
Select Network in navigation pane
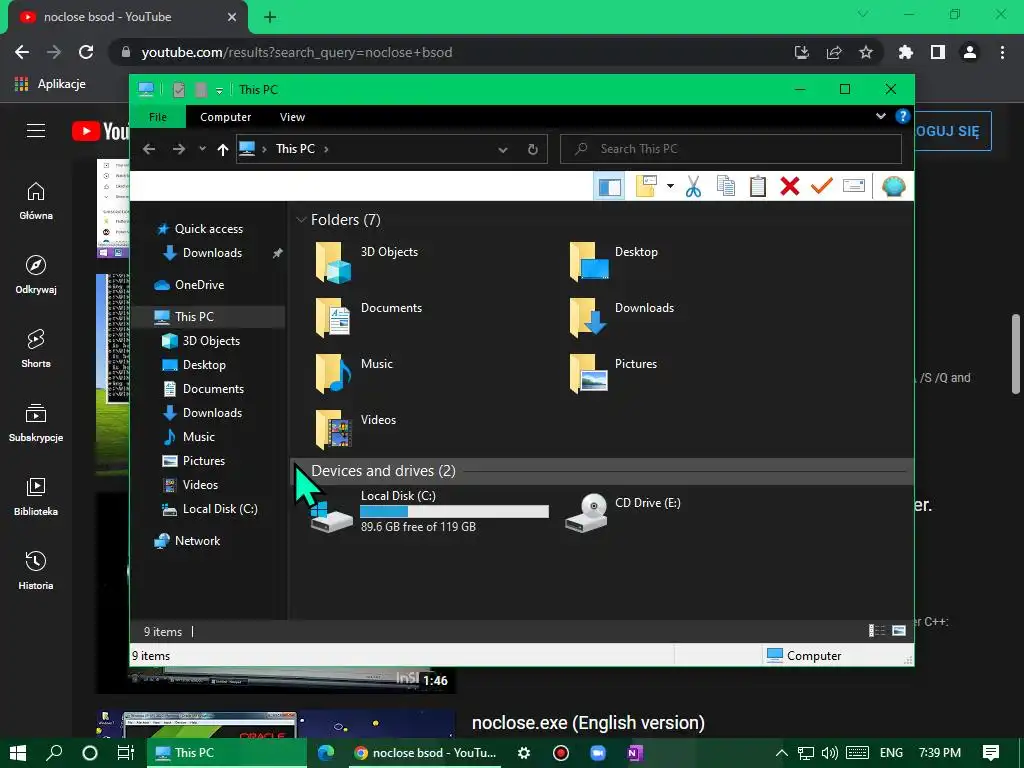(x=197, y=541)
